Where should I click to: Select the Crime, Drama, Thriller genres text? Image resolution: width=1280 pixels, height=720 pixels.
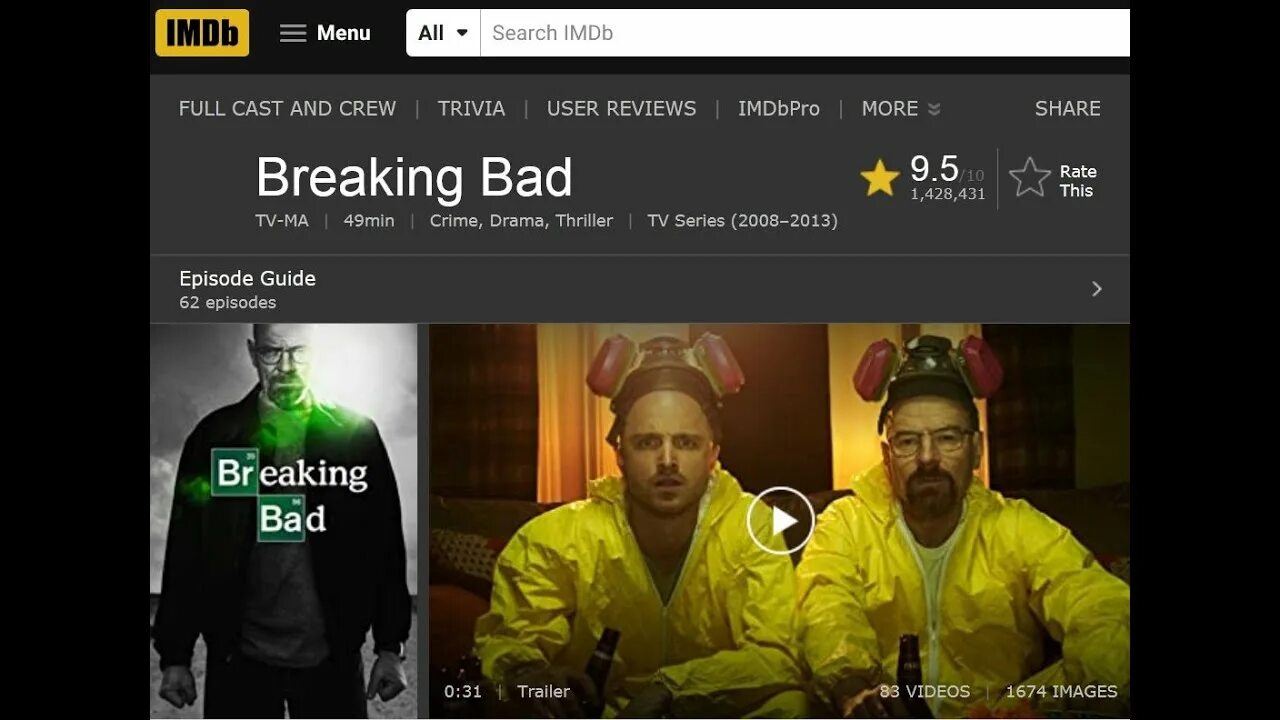521,220
